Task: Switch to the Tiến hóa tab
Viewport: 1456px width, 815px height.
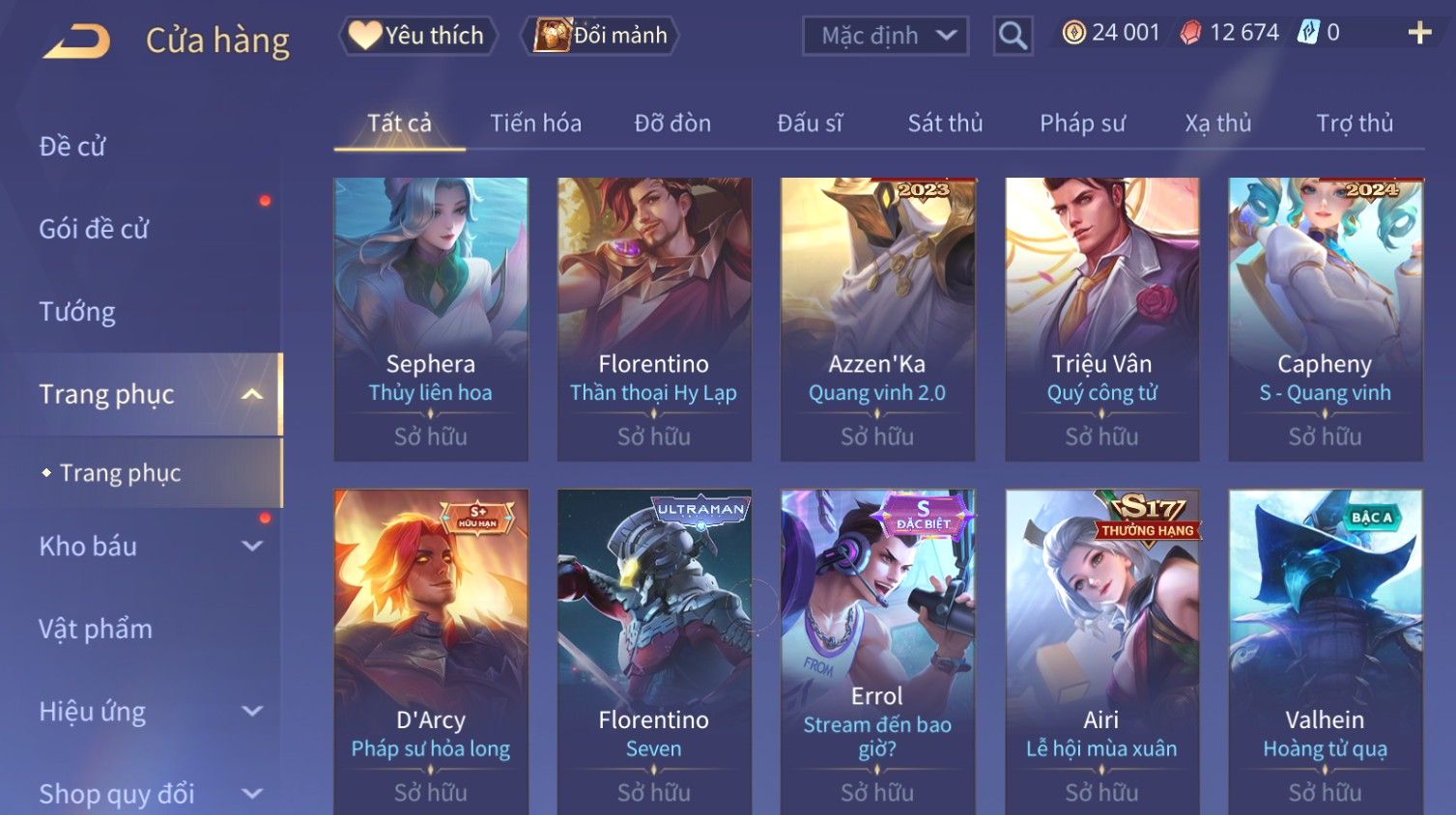Action: (535, 124)
